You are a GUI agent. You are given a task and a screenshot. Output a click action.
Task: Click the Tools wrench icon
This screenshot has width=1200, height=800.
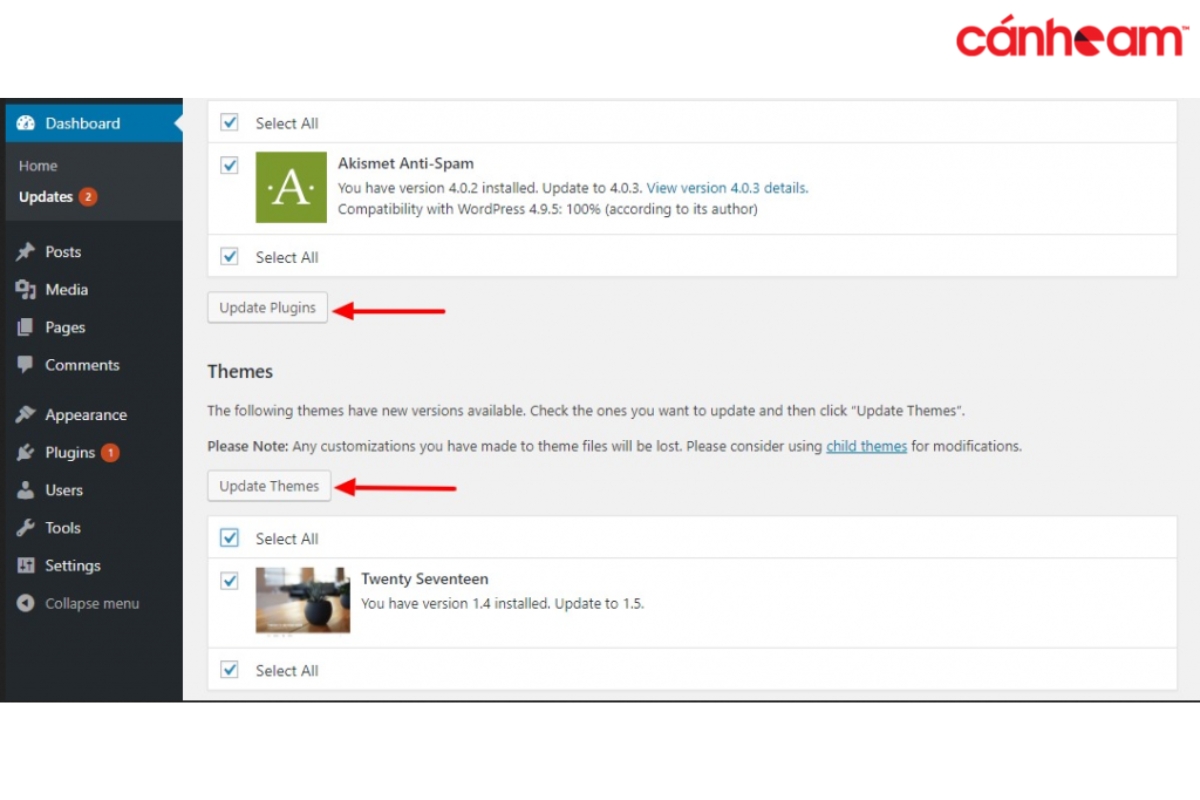[x=26, y=528]
